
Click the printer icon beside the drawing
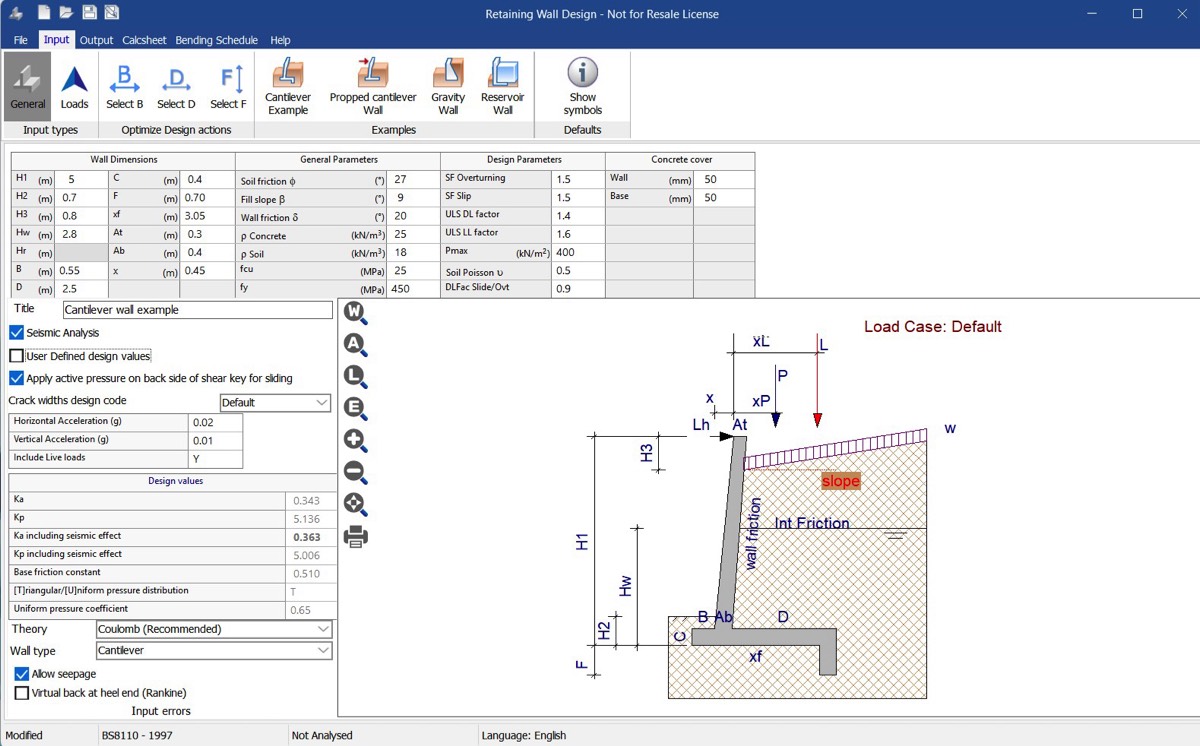pos(355,537)
